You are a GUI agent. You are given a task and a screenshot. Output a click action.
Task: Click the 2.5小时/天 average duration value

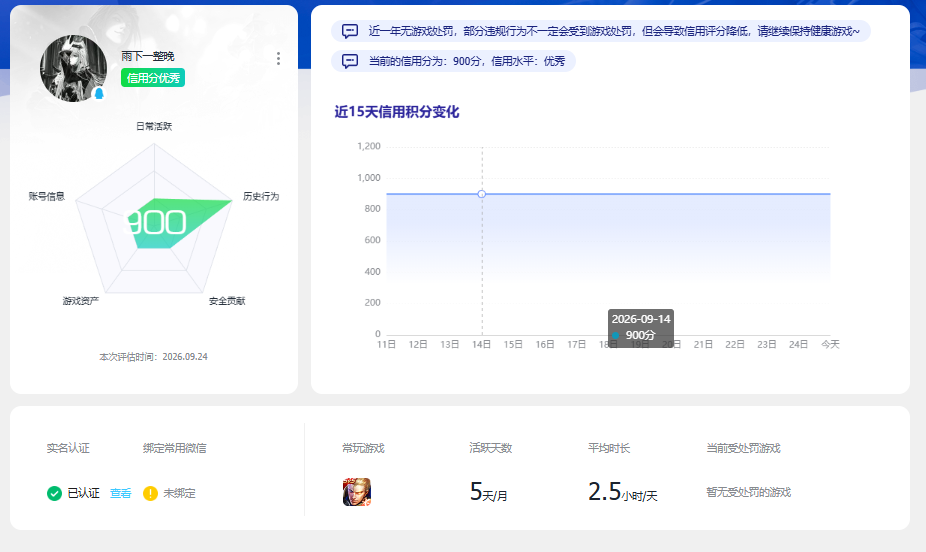[622, 492]
